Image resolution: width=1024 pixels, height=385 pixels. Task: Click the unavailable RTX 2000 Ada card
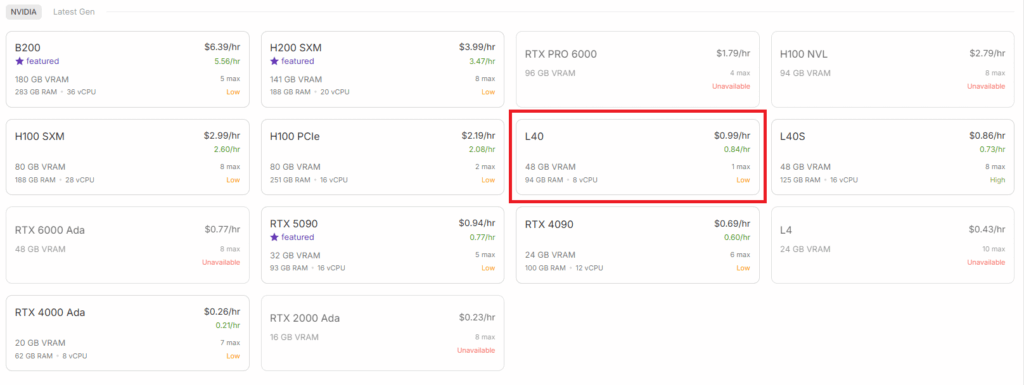pyautogui.click(x=383, y=333)
